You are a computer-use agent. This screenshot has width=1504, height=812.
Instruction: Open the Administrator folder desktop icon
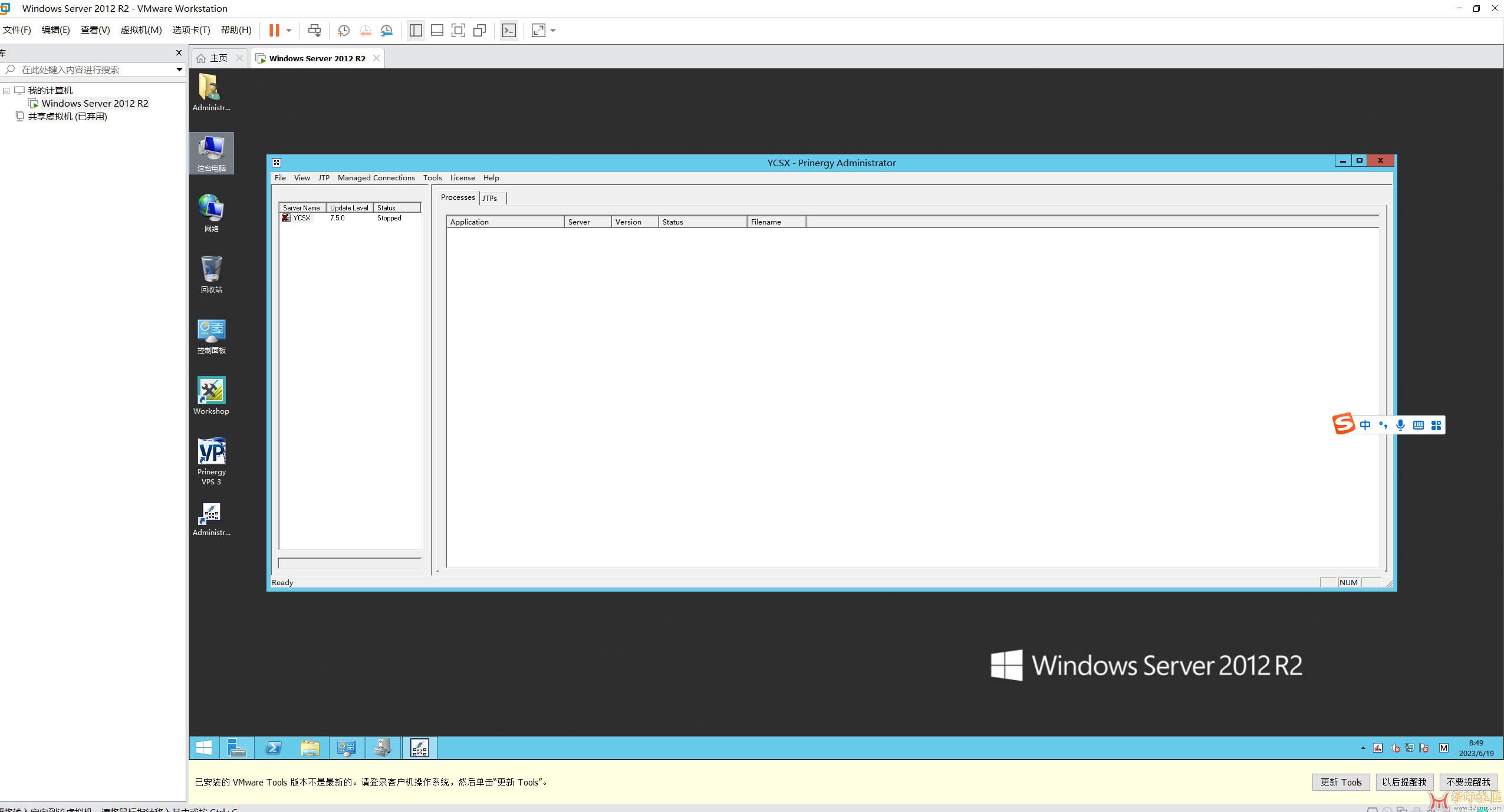pyautogui.click(x=211, y=92)
